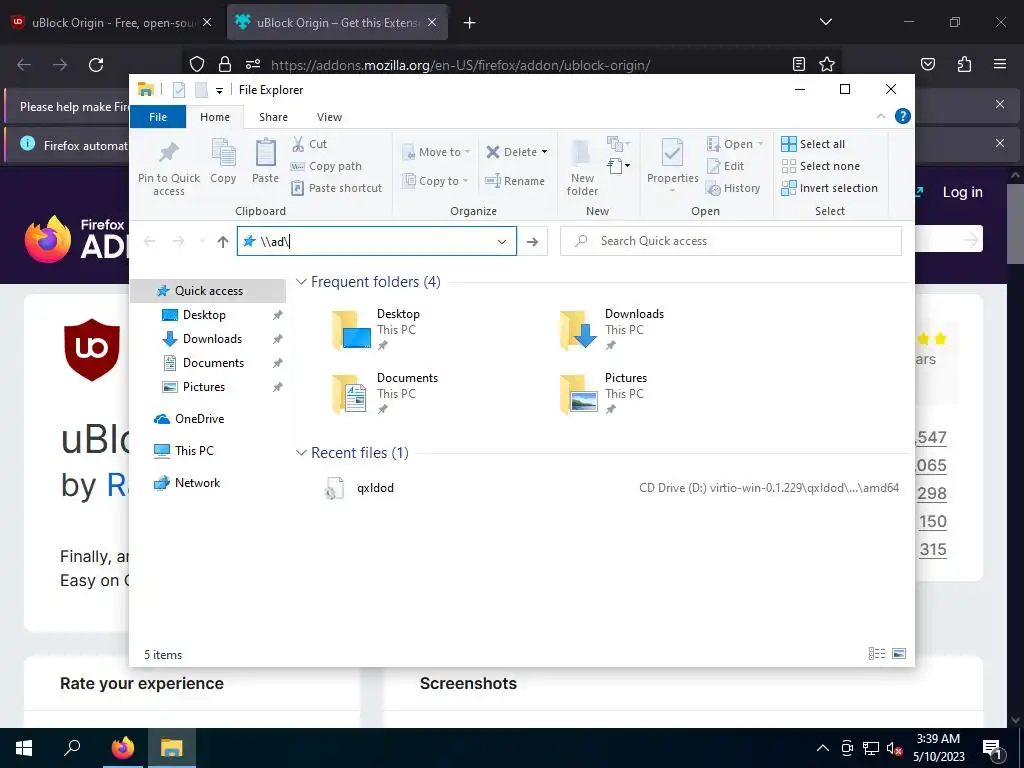The image size is (1024, 768).
Task: Click the Cut scissors icon
Action: 298,144
